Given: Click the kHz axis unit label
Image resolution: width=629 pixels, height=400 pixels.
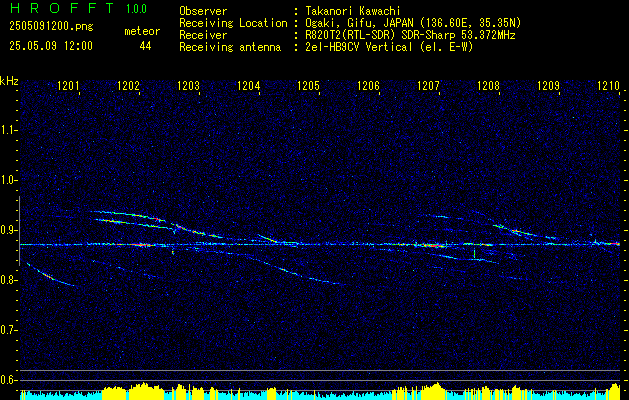Looking at the screenshot, I should click(9, 81).
